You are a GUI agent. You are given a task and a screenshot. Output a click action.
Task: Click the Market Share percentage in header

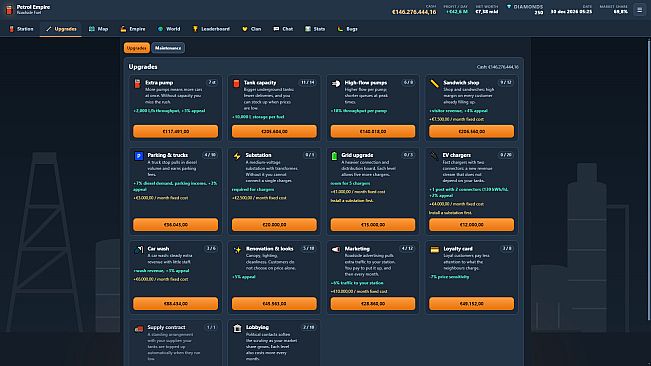[x=621, y=12]
